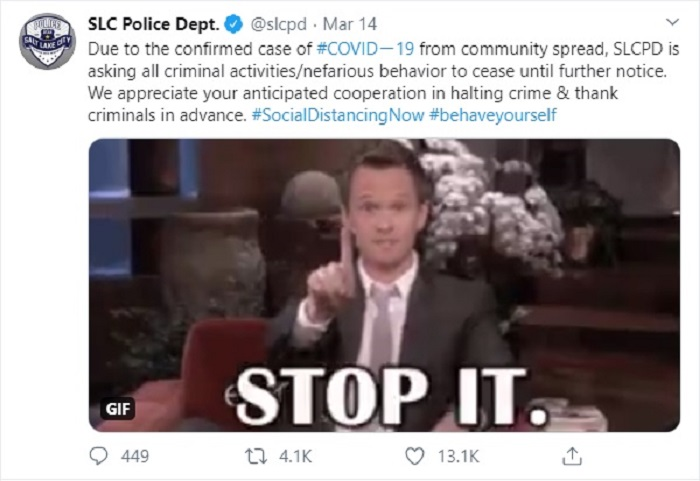Image resolution: width=700 pixels, height=481 pixels.
Task: Open the #behaveyourself hashtag
Action: tap(493, 115)
